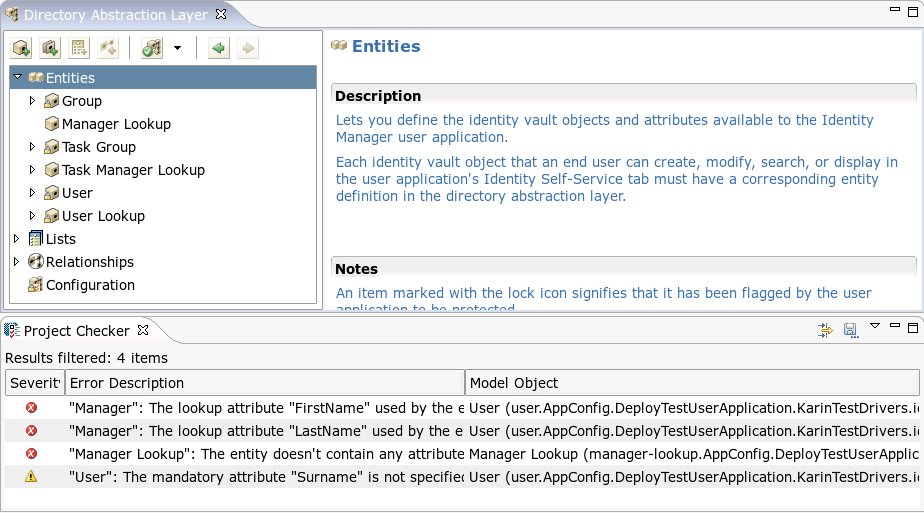Expand the Lists tree node
This screenshot has width=924, height=513.
pyautogui.click(x=16, y=239)
